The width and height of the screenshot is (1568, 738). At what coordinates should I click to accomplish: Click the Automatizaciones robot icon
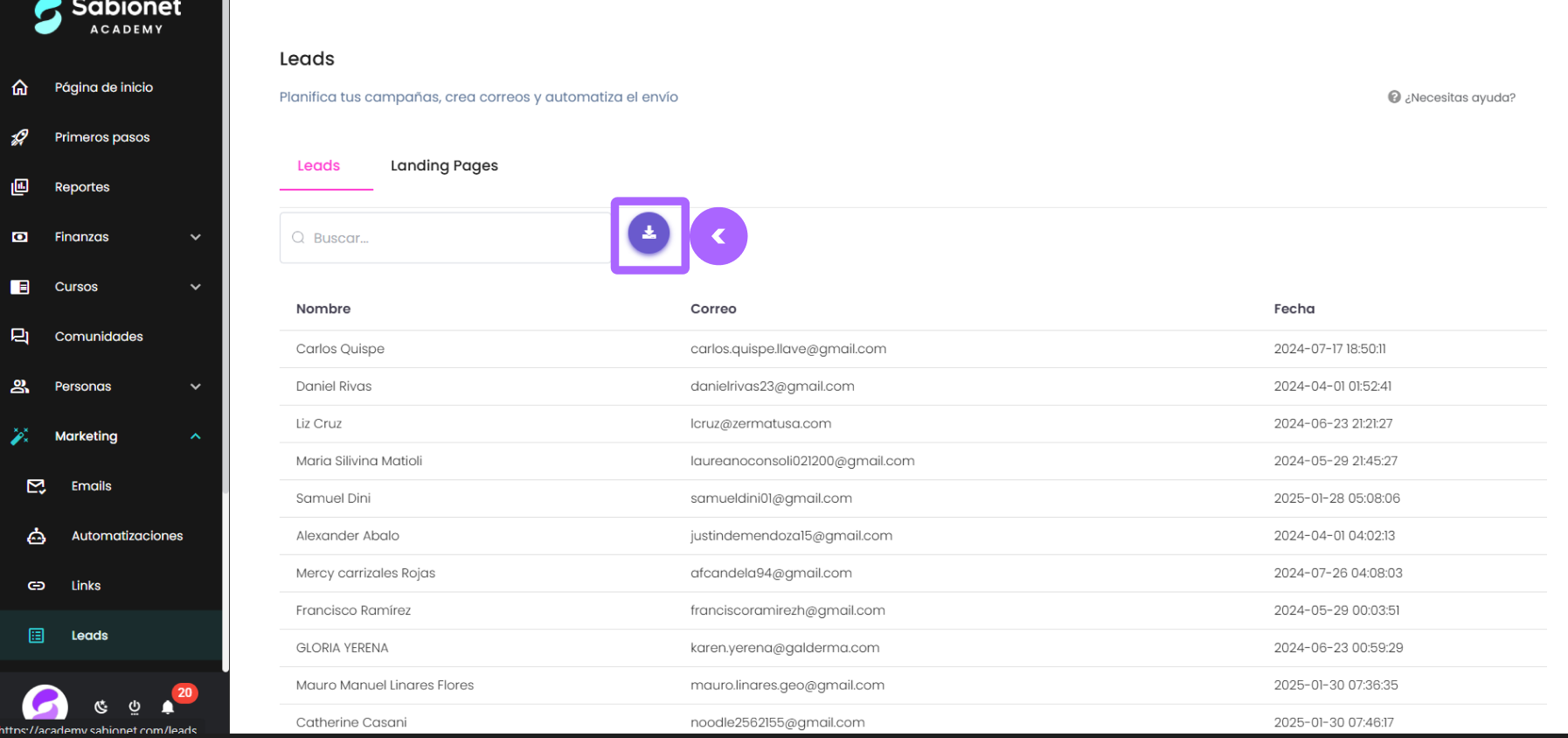click(36, 536)
